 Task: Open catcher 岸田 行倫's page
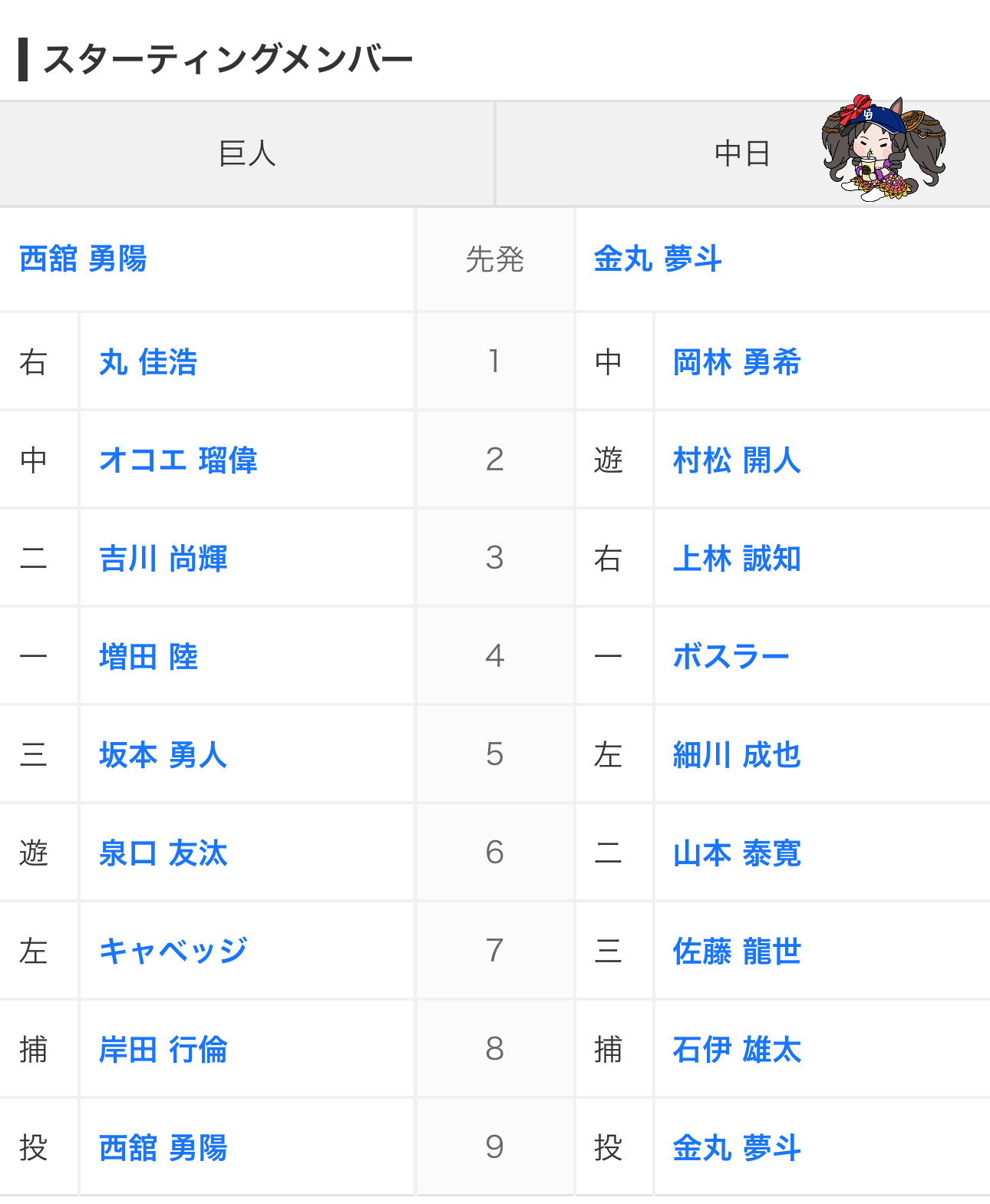point(163,1050)
